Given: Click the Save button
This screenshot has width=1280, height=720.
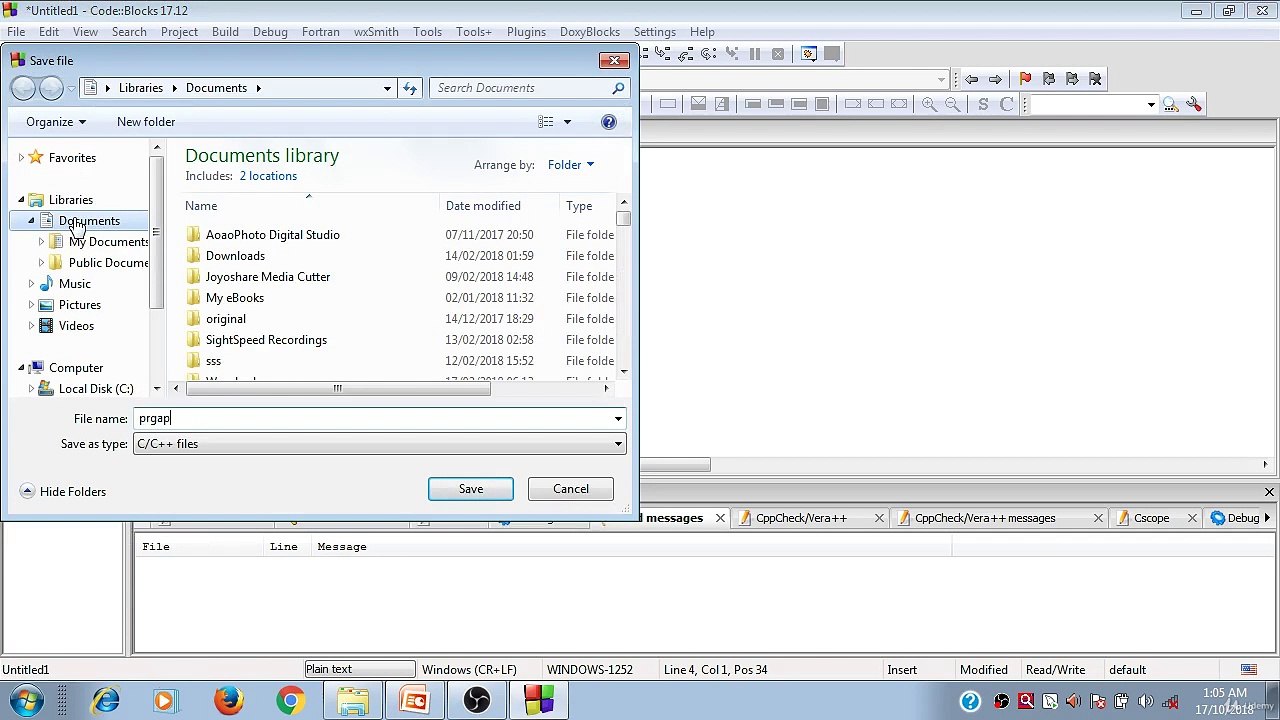Looking at the screenshot, I should 470,489.
